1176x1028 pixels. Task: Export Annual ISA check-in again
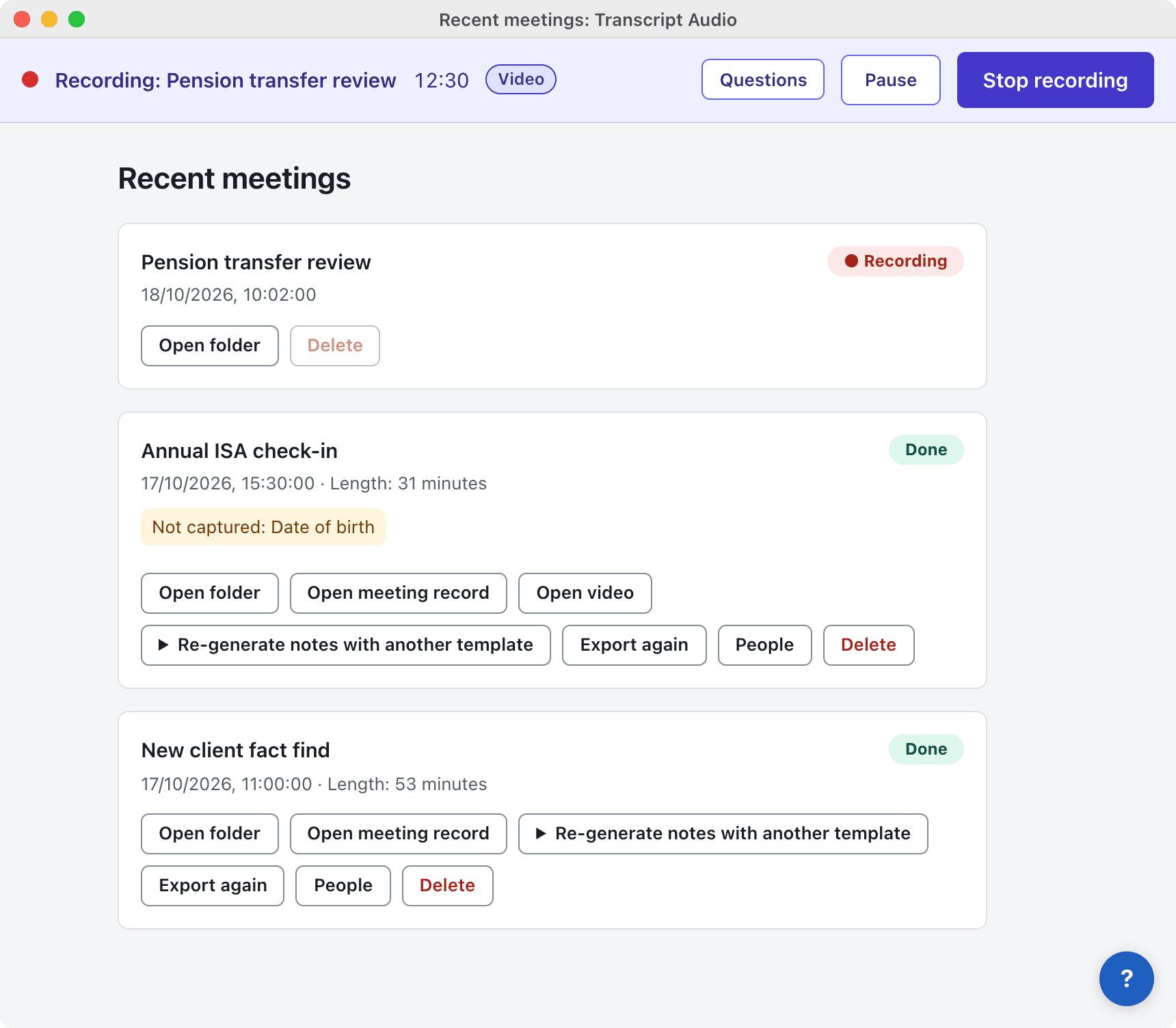pyautogui.click(x=634, y=645)
